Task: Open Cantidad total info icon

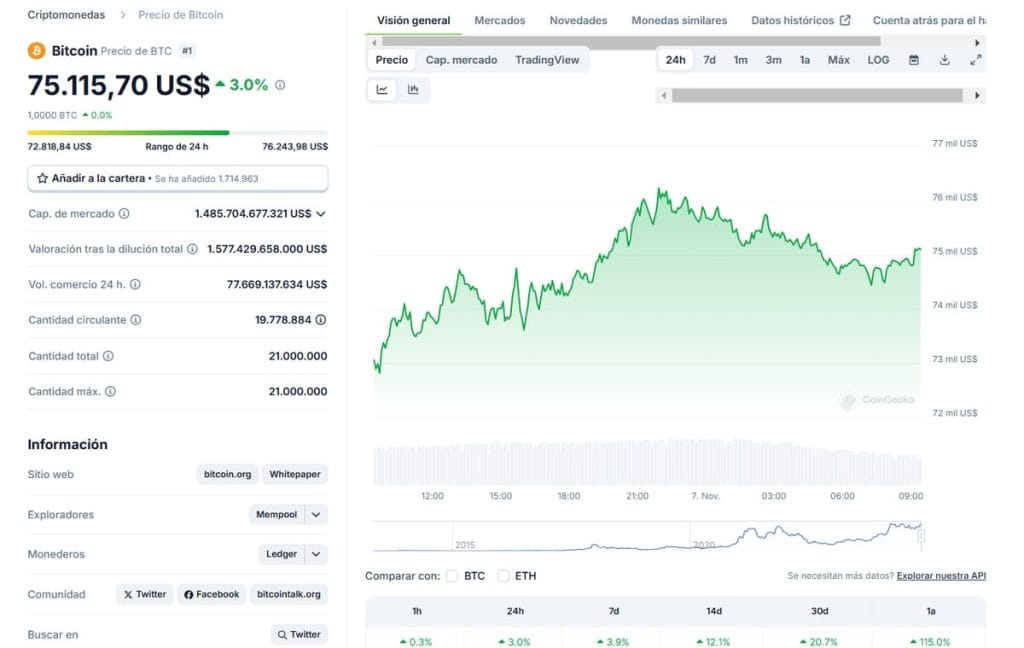Action: tap(108, 356)
